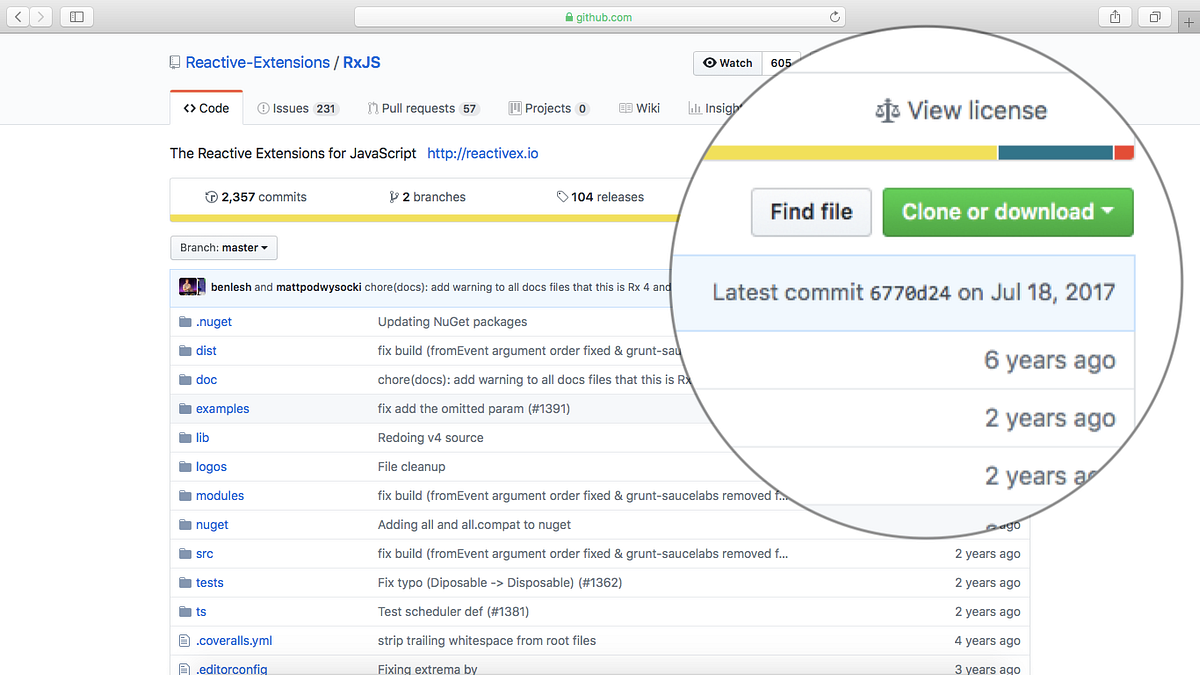The width and height of the screenshot is (1200, 675).
Task: Switch to the Pull requests tab
Action: 423,108
